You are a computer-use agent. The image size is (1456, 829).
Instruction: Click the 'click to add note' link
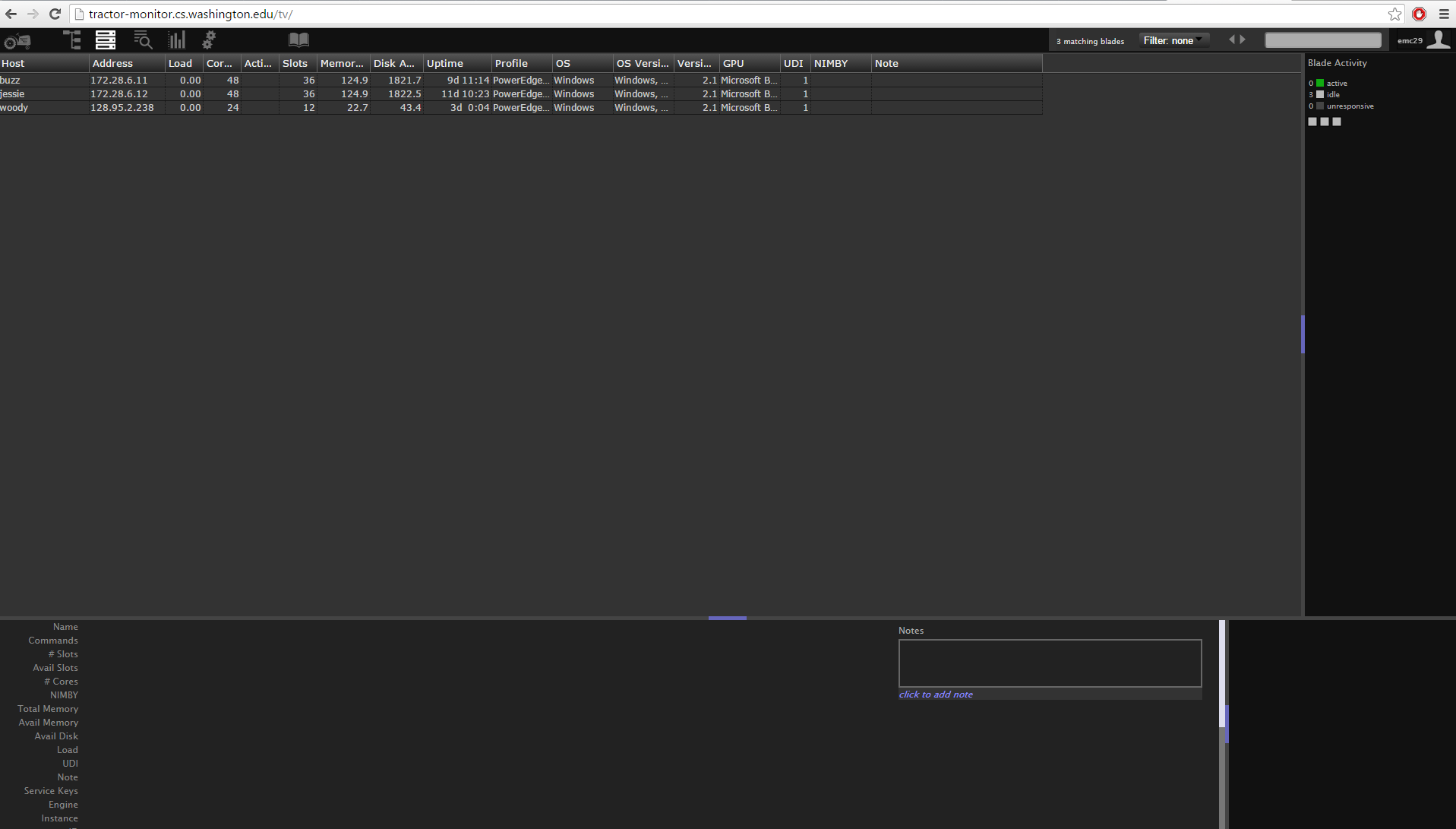click(x=935, y=695)
